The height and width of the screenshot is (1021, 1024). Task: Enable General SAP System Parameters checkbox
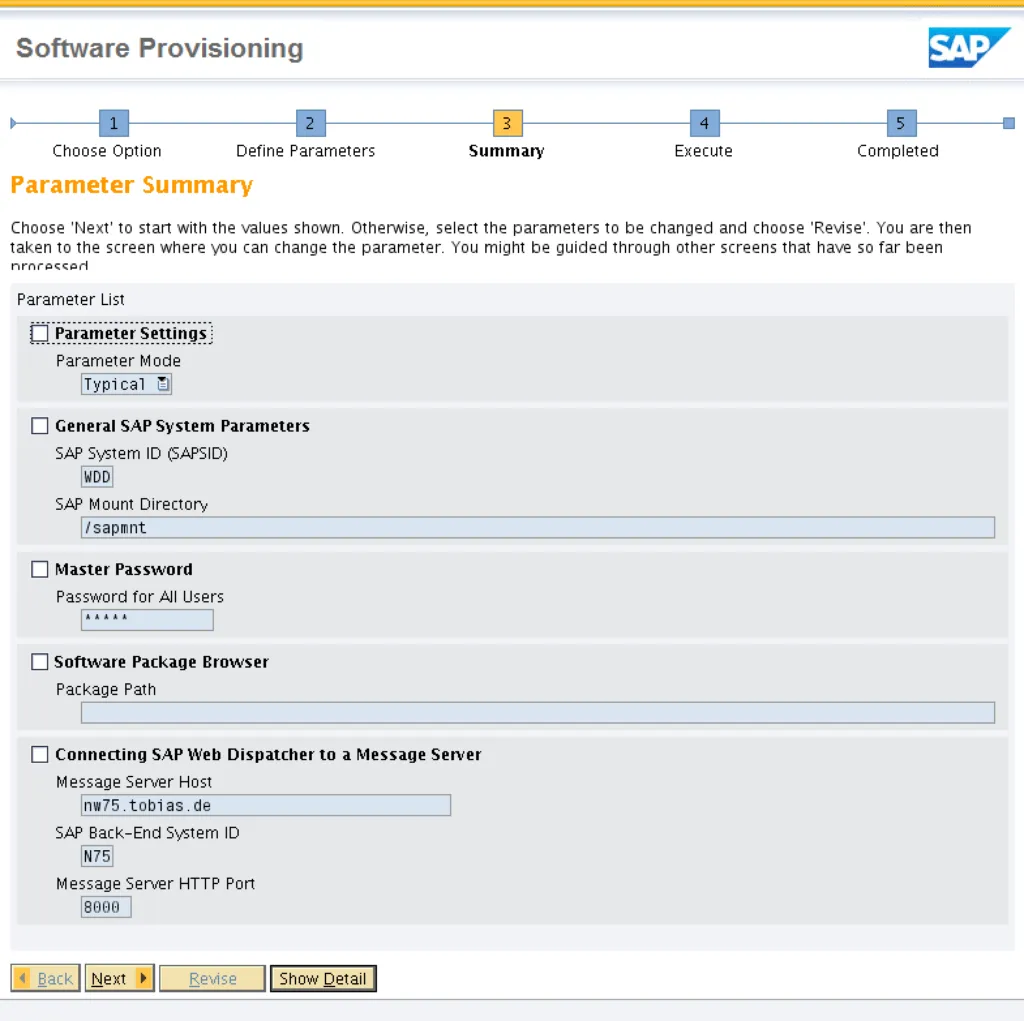(x=40, y=426)
